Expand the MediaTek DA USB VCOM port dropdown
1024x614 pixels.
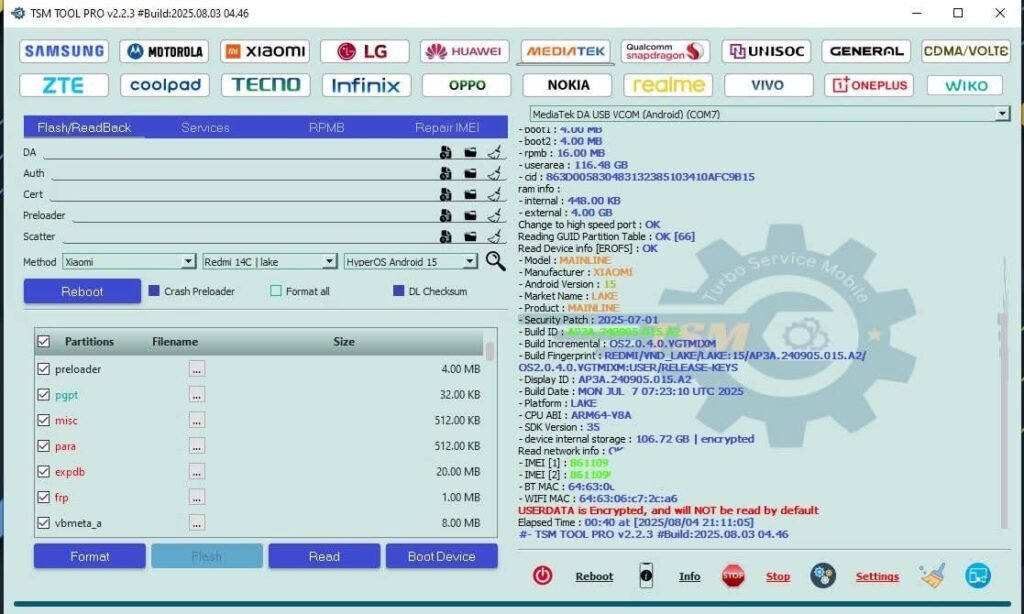1002,115
